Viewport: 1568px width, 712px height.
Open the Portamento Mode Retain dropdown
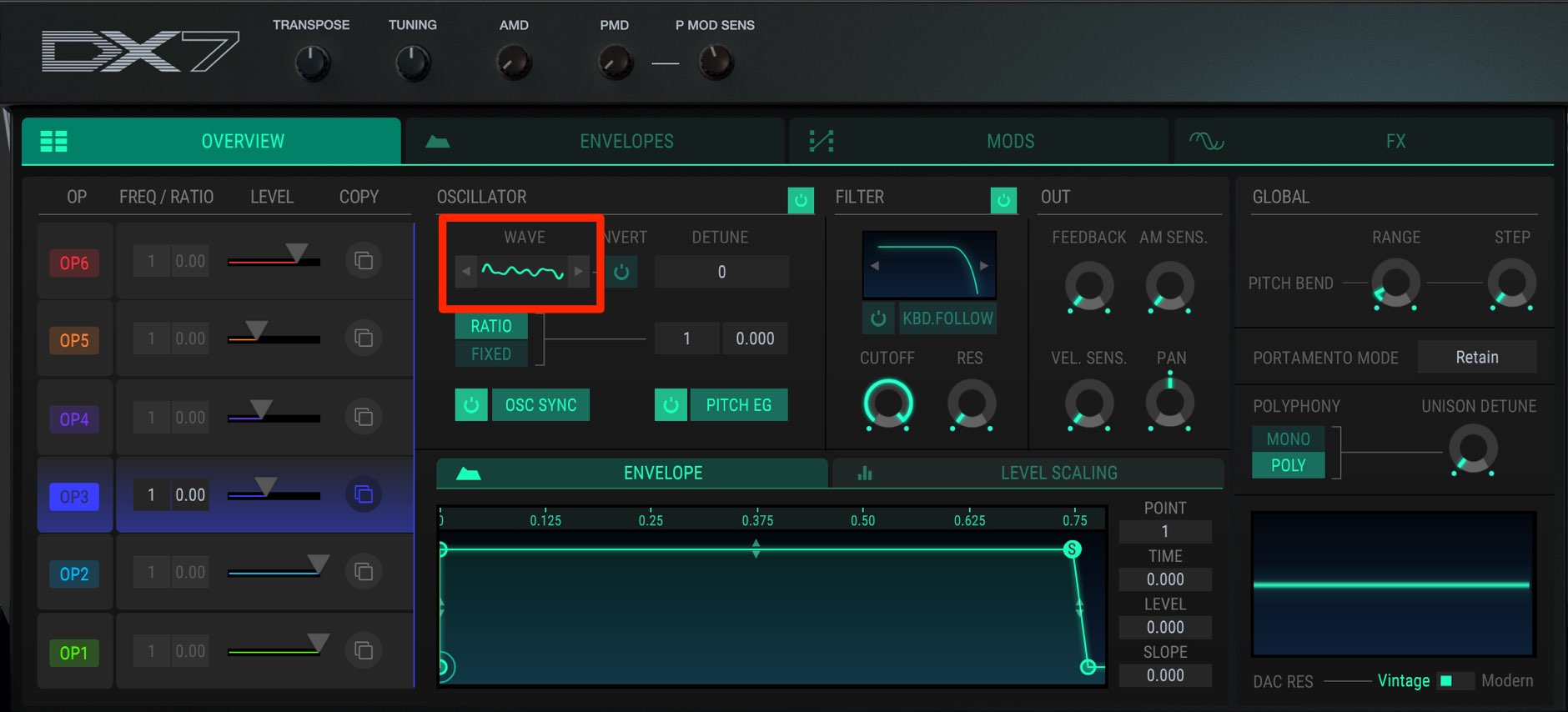click(1477, 357)
